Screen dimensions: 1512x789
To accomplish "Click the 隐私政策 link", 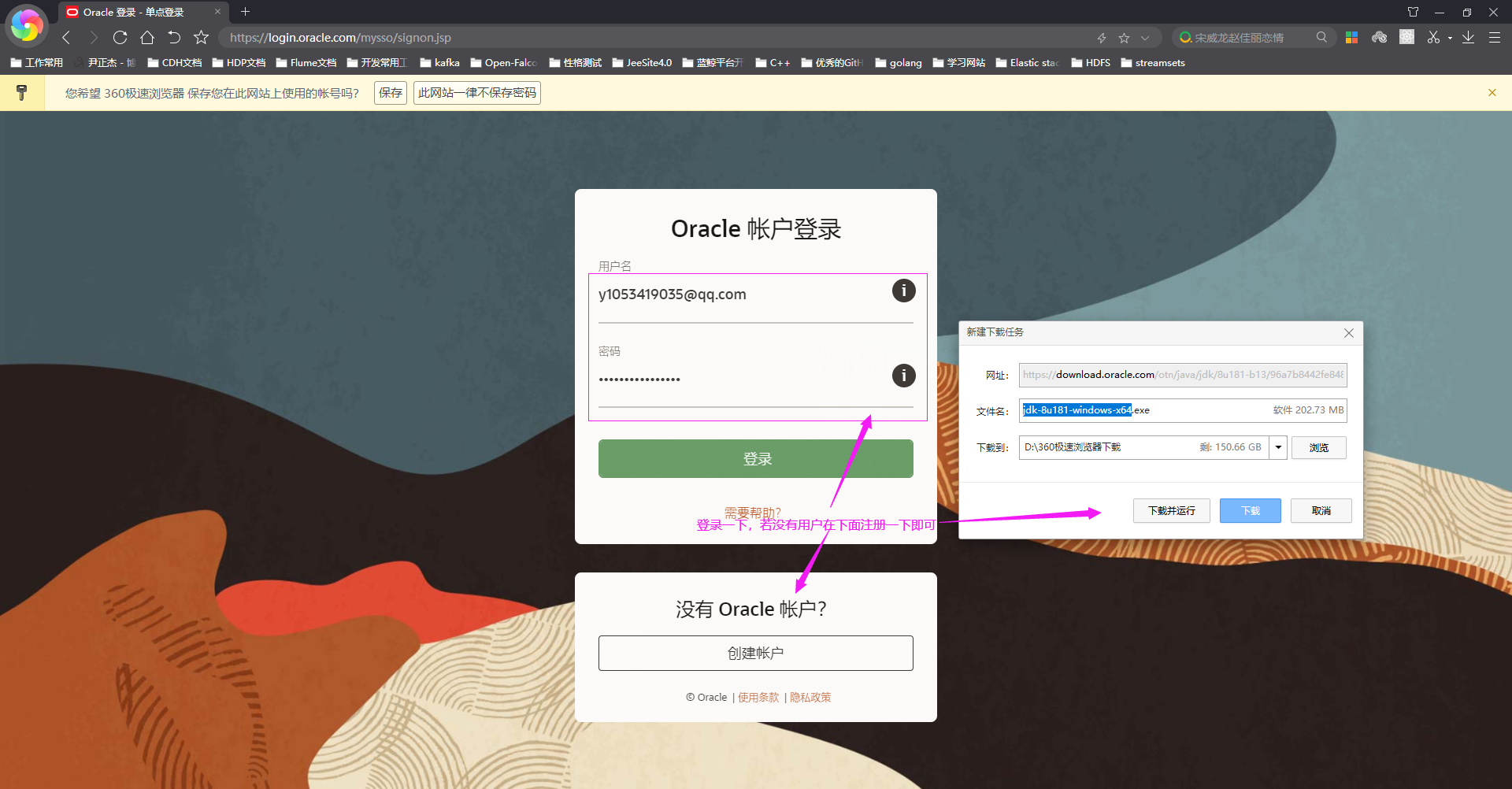I will (x=810, y=697).
